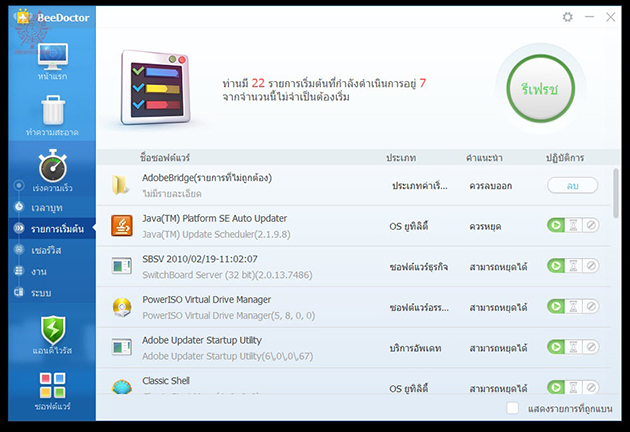Delay SBSV startup with hourglass

pyautogui.click(x=573, y=266)
